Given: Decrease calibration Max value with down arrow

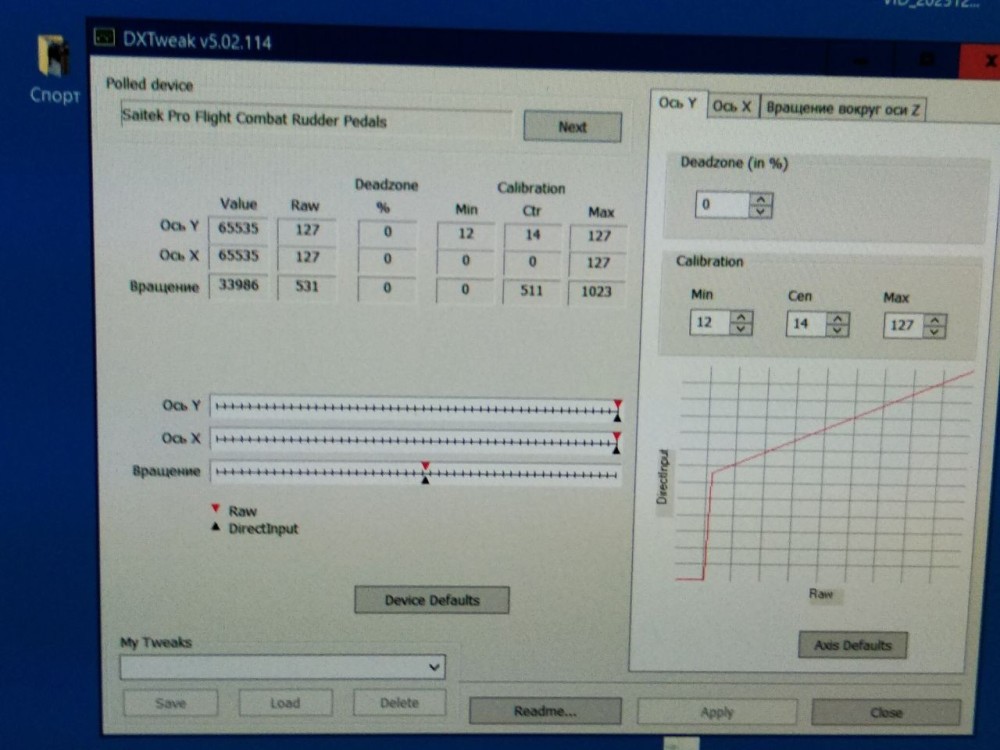Looking at the screenshot, I should [935, 333].
